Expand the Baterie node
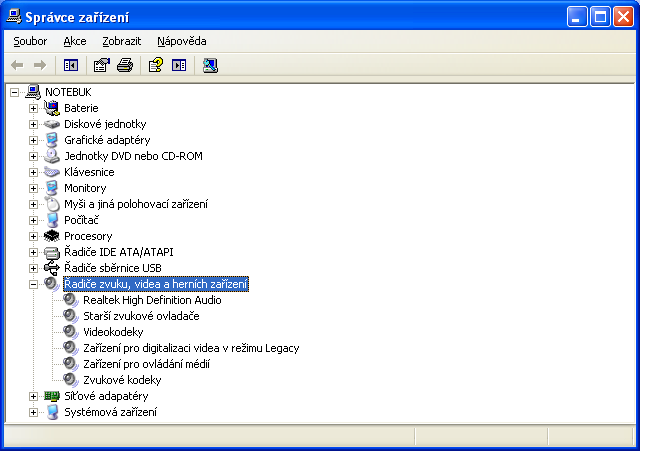Viewport: 650px width, 451px height. [33, 108]
